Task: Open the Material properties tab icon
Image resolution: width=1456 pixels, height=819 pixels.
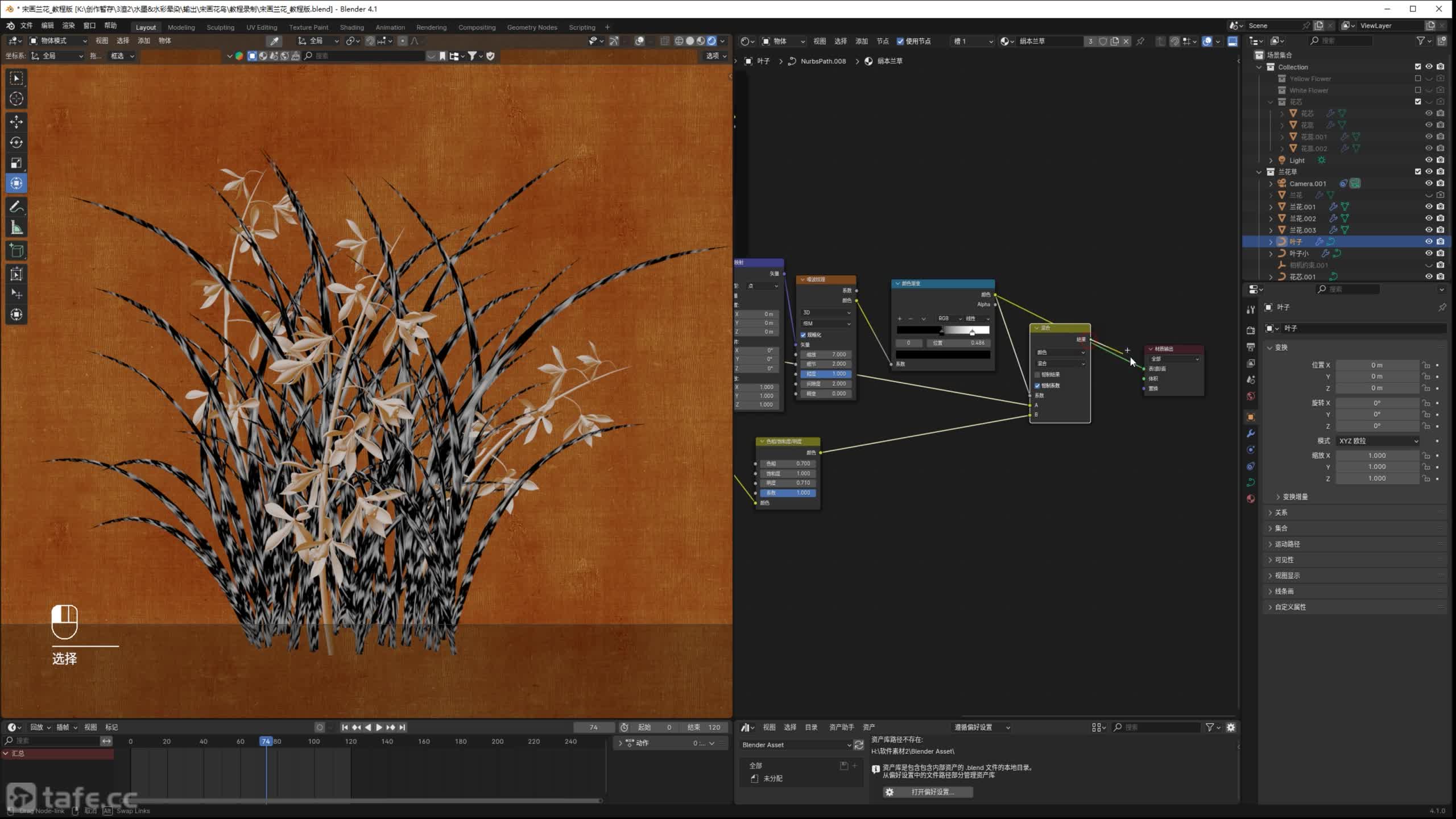Action: point(1250,499)
